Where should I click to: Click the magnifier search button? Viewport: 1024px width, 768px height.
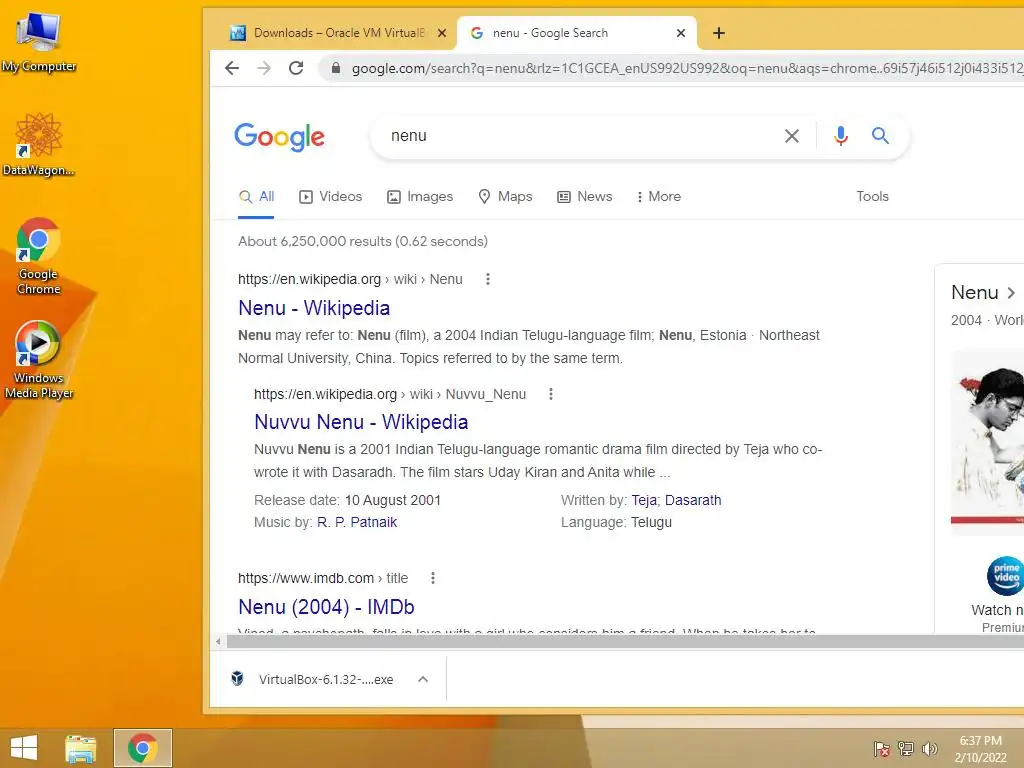pos(880,136)
